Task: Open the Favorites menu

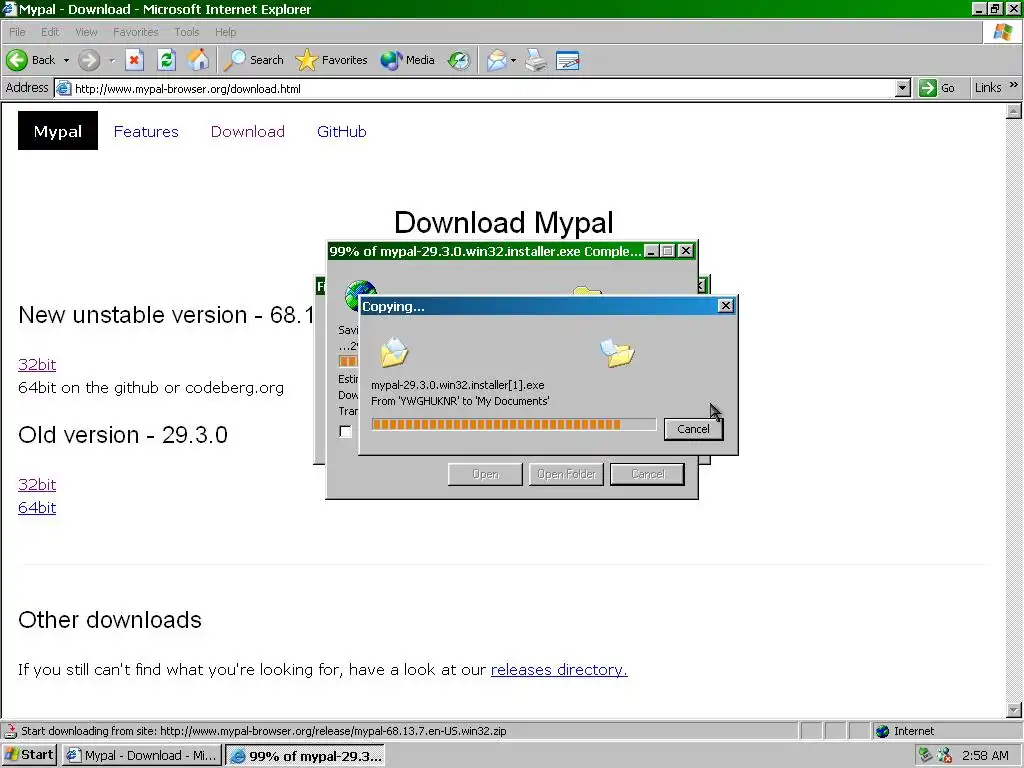Action: 136,31
